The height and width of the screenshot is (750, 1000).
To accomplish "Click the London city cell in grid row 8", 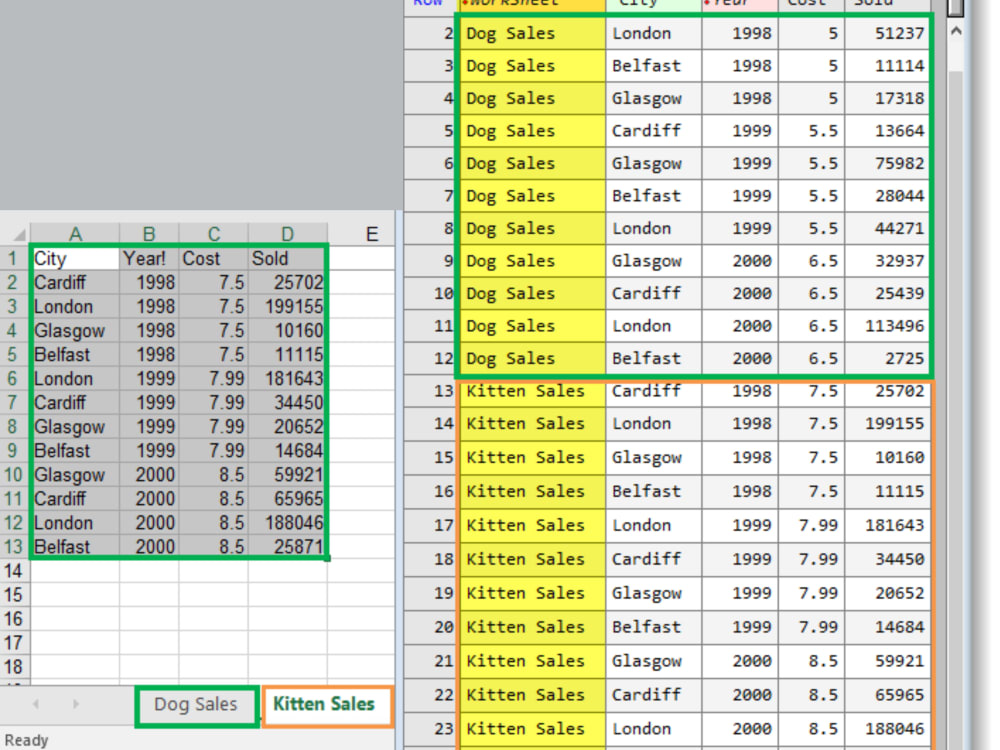I will (654, 228).
